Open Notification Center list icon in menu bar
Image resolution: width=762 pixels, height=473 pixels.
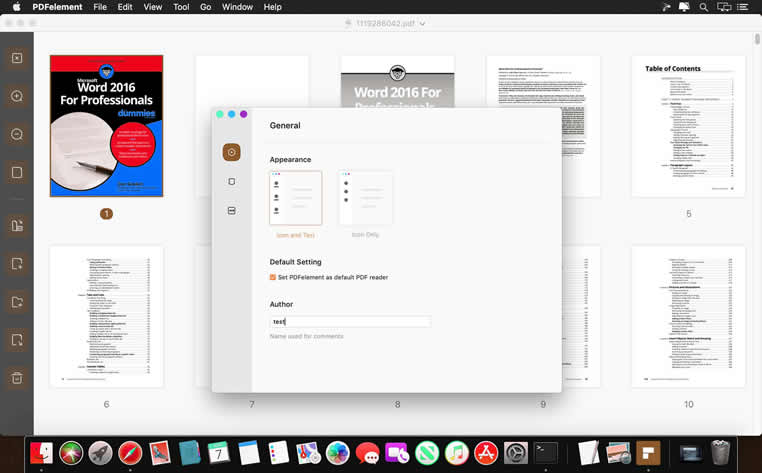tap(743, 7)
